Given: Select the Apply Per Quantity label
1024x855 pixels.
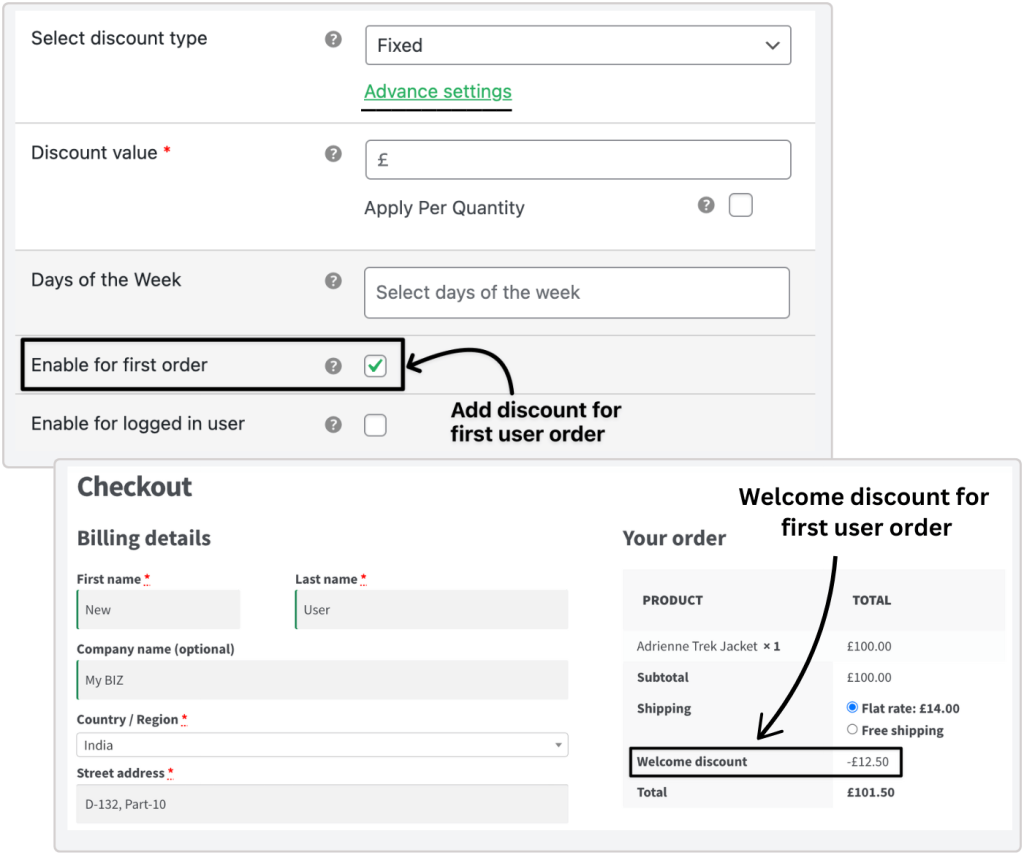Looking at the screenshot, I should (444, 208).
